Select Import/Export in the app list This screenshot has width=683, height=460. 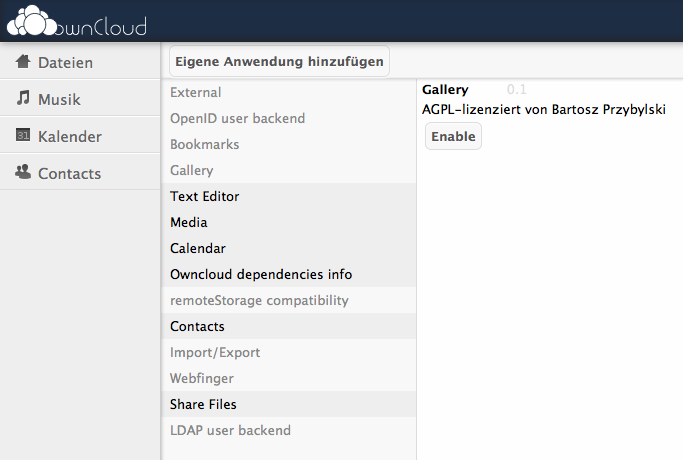[x=215, y=353]
